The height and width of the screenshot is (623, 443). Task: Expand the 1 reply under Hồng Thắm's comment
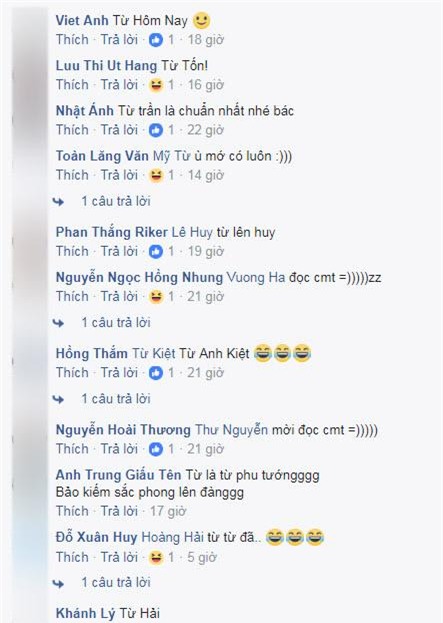coord(116,399)
